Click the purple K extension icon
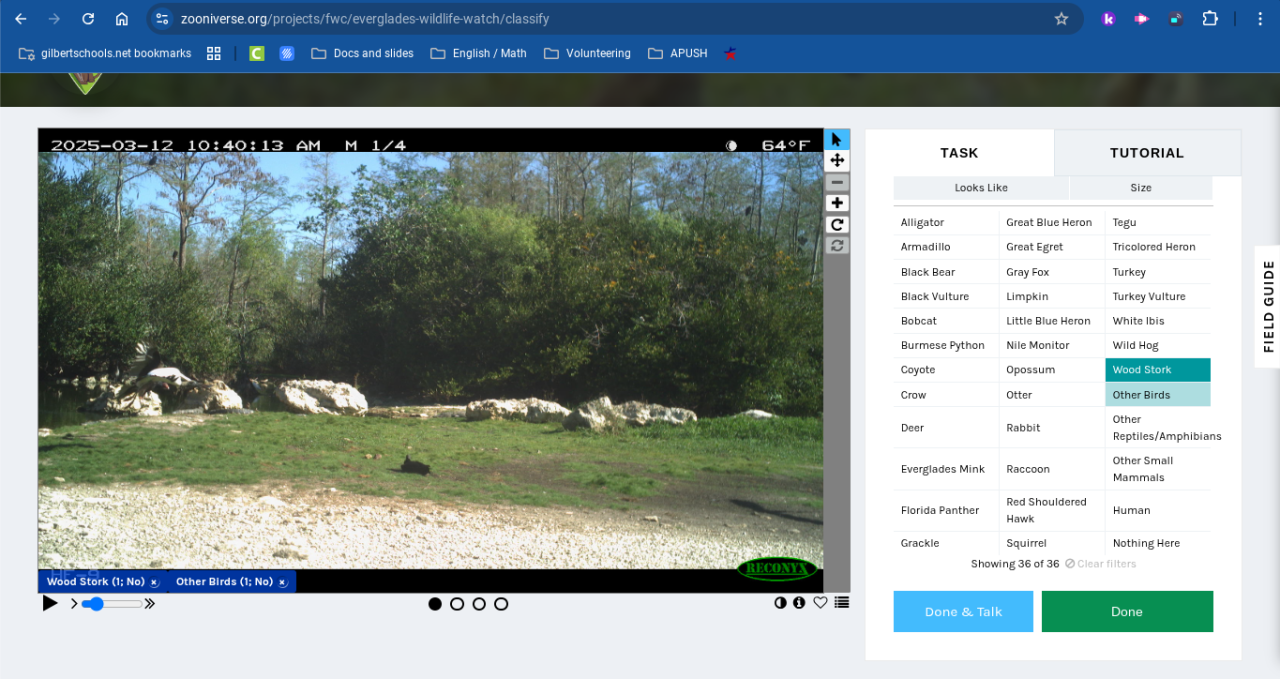 click(x=1108, y=19)
